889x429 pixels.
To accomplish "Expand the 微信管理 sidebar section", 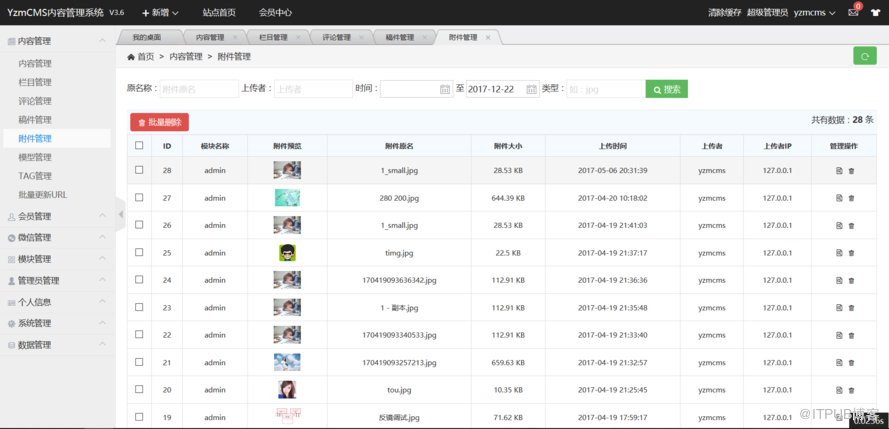I will click(x=56, y=237).
